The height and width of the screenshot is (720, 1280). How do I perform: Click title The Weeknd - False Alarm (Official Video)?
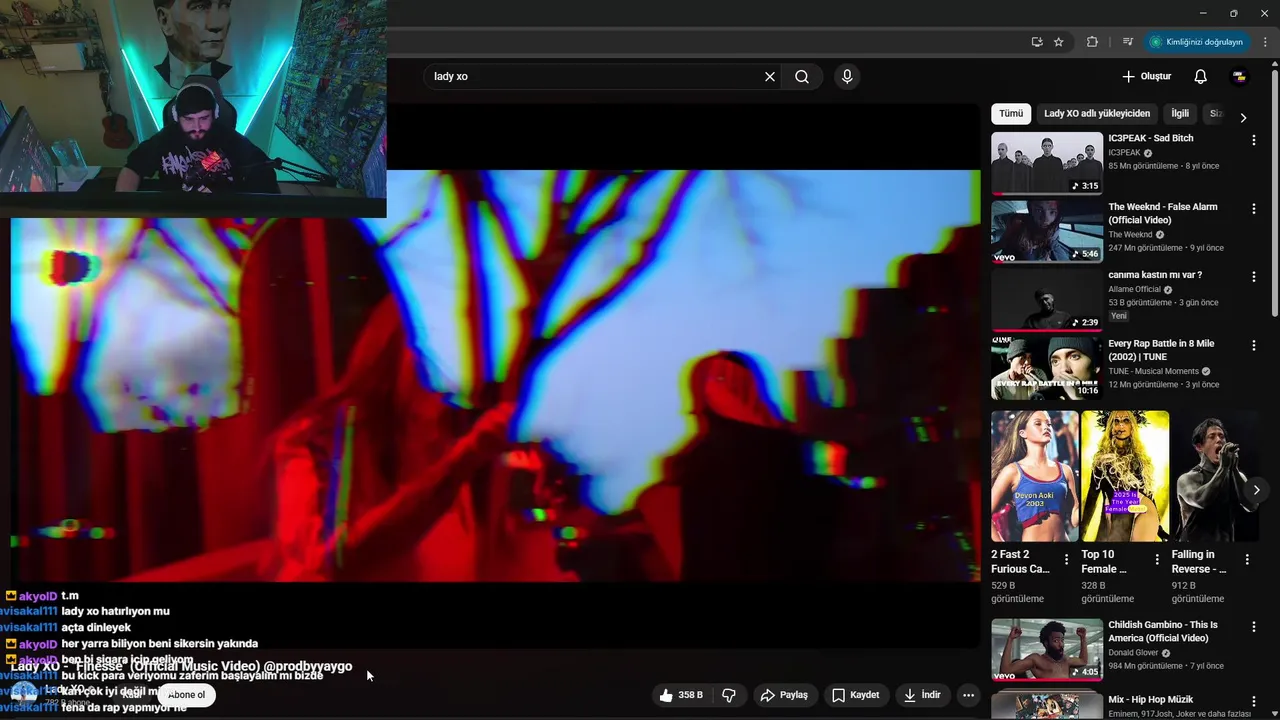tap(1163, 213)
